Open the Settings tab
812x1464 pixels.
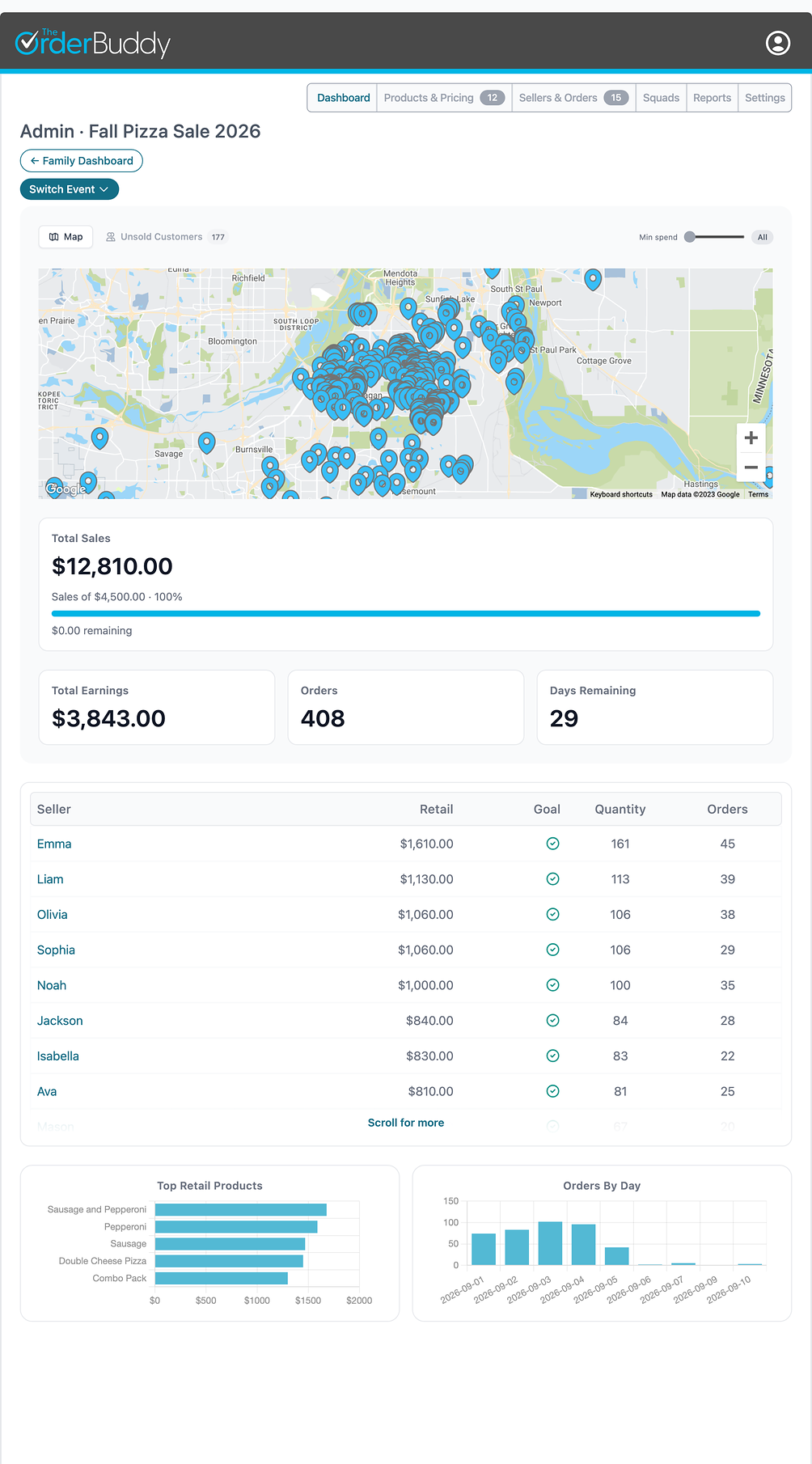[764, 98]
